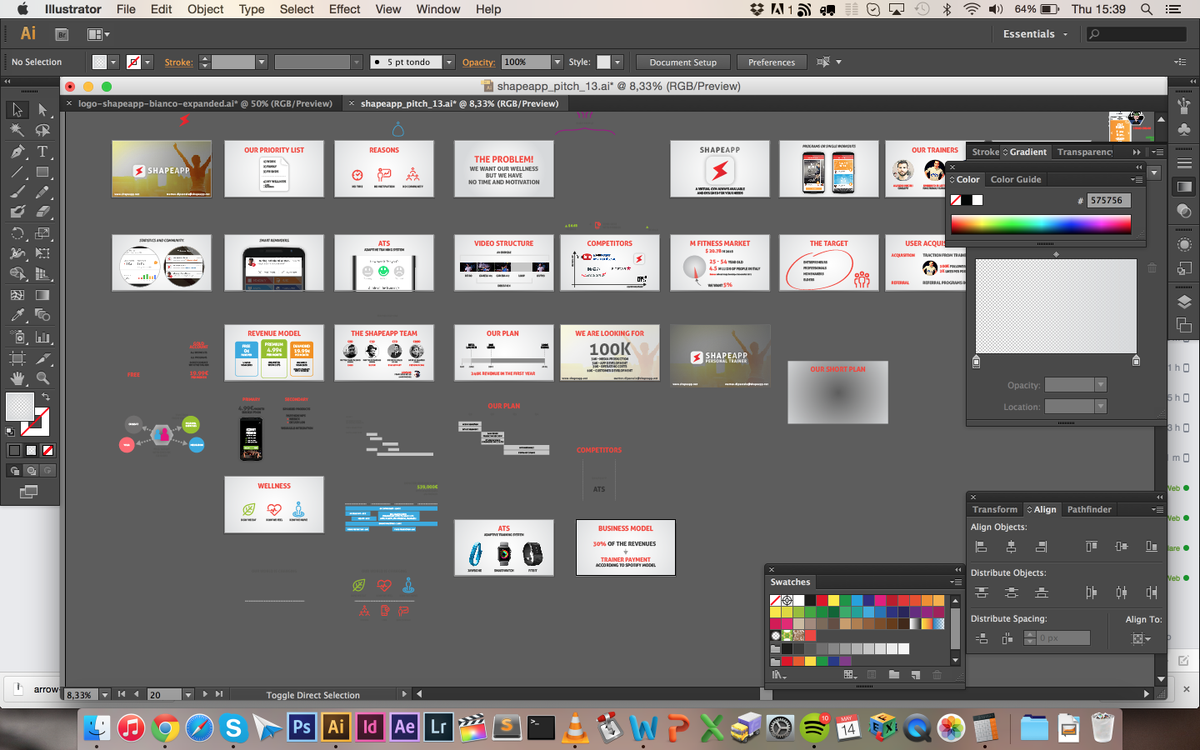Switch to logo-shapeapp-bianco-expanded.ai document tab
1200x750 pixels.
(x=207, y=103)
